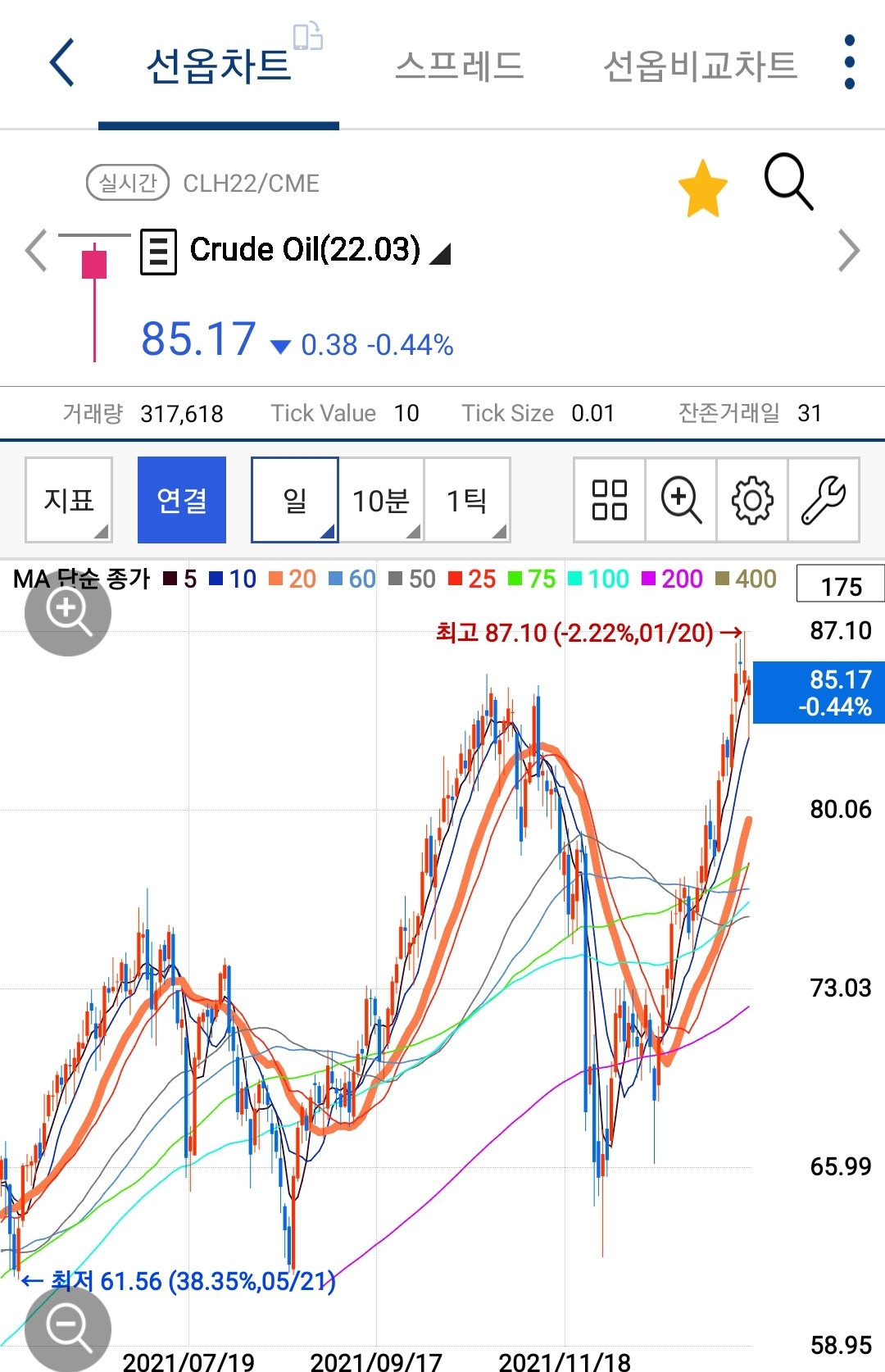Tap the MA 100 legend entry
Viewport: 885px width, 1372px height.
(599, 579)
